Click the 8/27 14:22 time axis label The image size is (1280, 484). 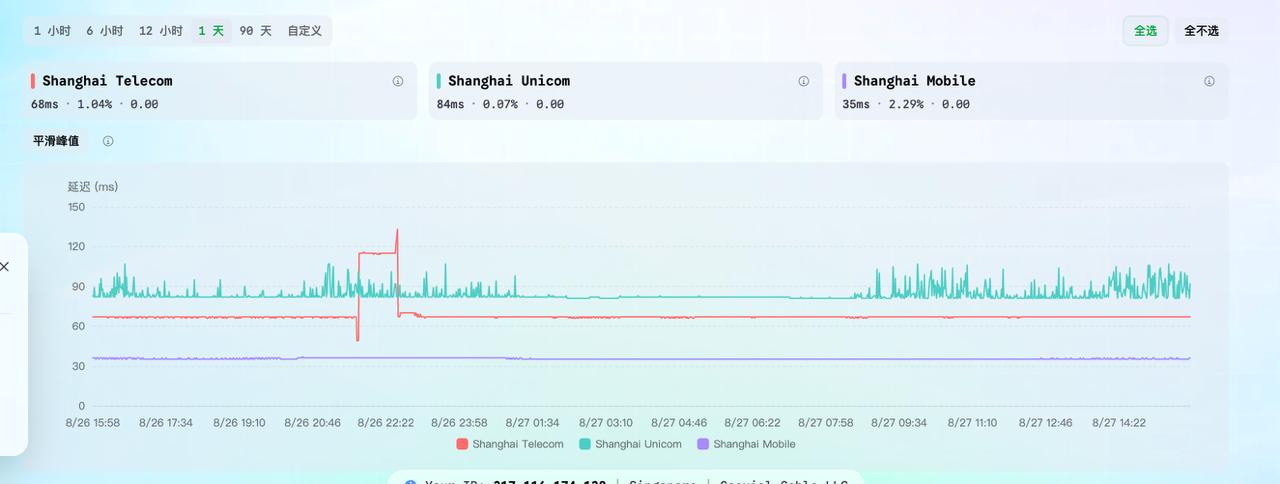[1119, 423]
